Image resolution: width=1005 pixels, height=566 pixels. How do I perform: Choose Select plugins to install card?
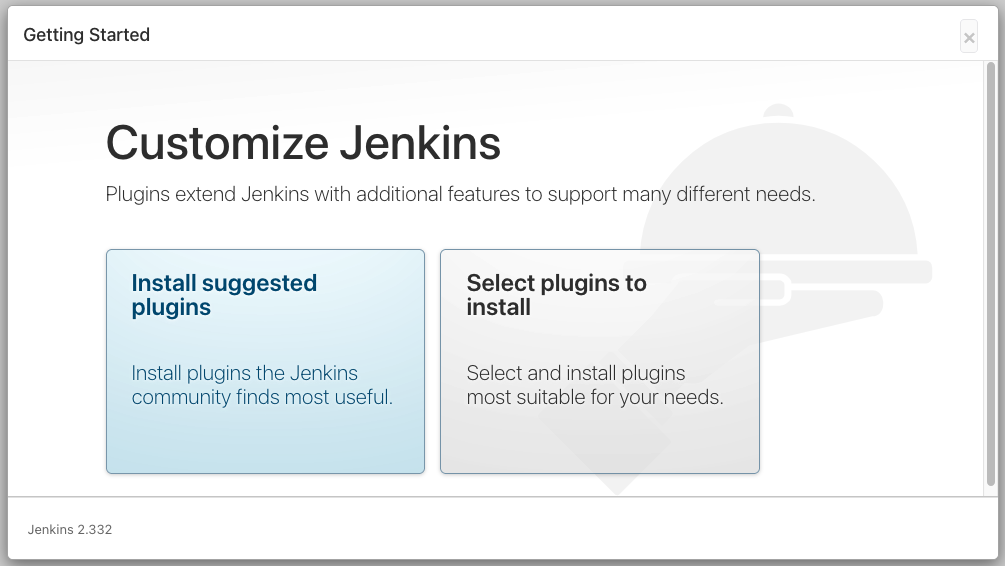coord(599,362)
